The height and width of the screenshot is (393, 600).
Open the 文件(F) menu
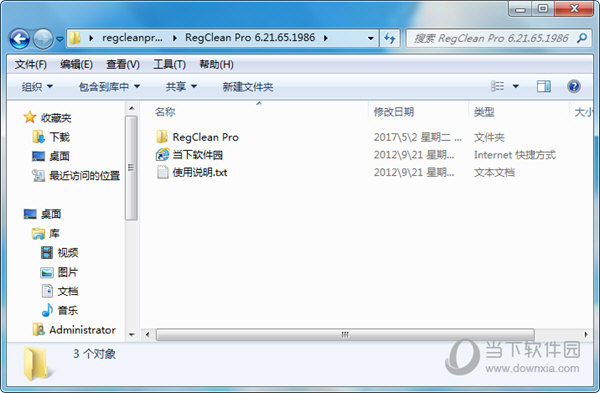coord(31,64)
